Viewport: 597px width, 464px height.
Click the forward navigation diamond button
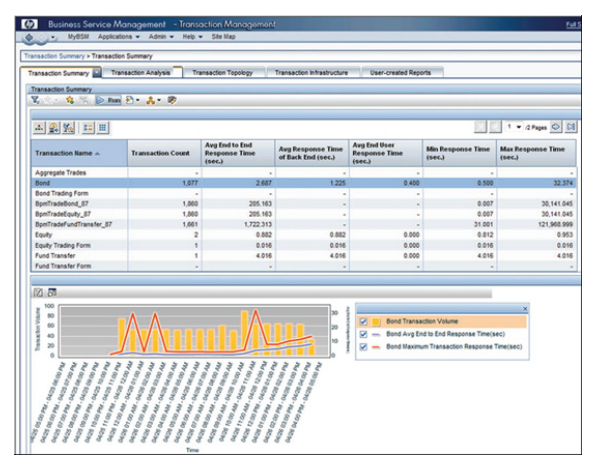[x=42, y=37]
